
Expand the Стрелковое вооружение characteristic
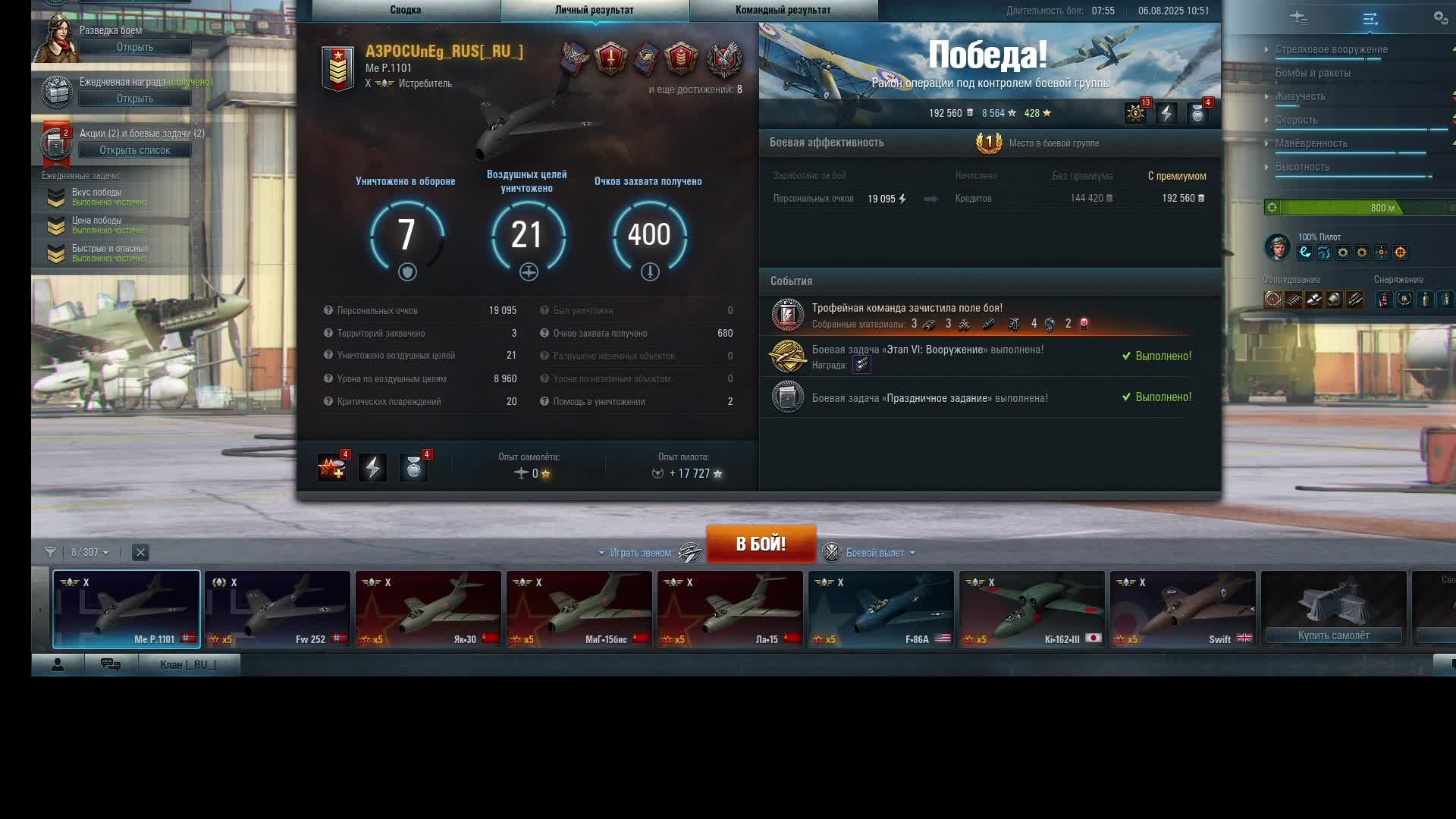(x=1331, y=49)
